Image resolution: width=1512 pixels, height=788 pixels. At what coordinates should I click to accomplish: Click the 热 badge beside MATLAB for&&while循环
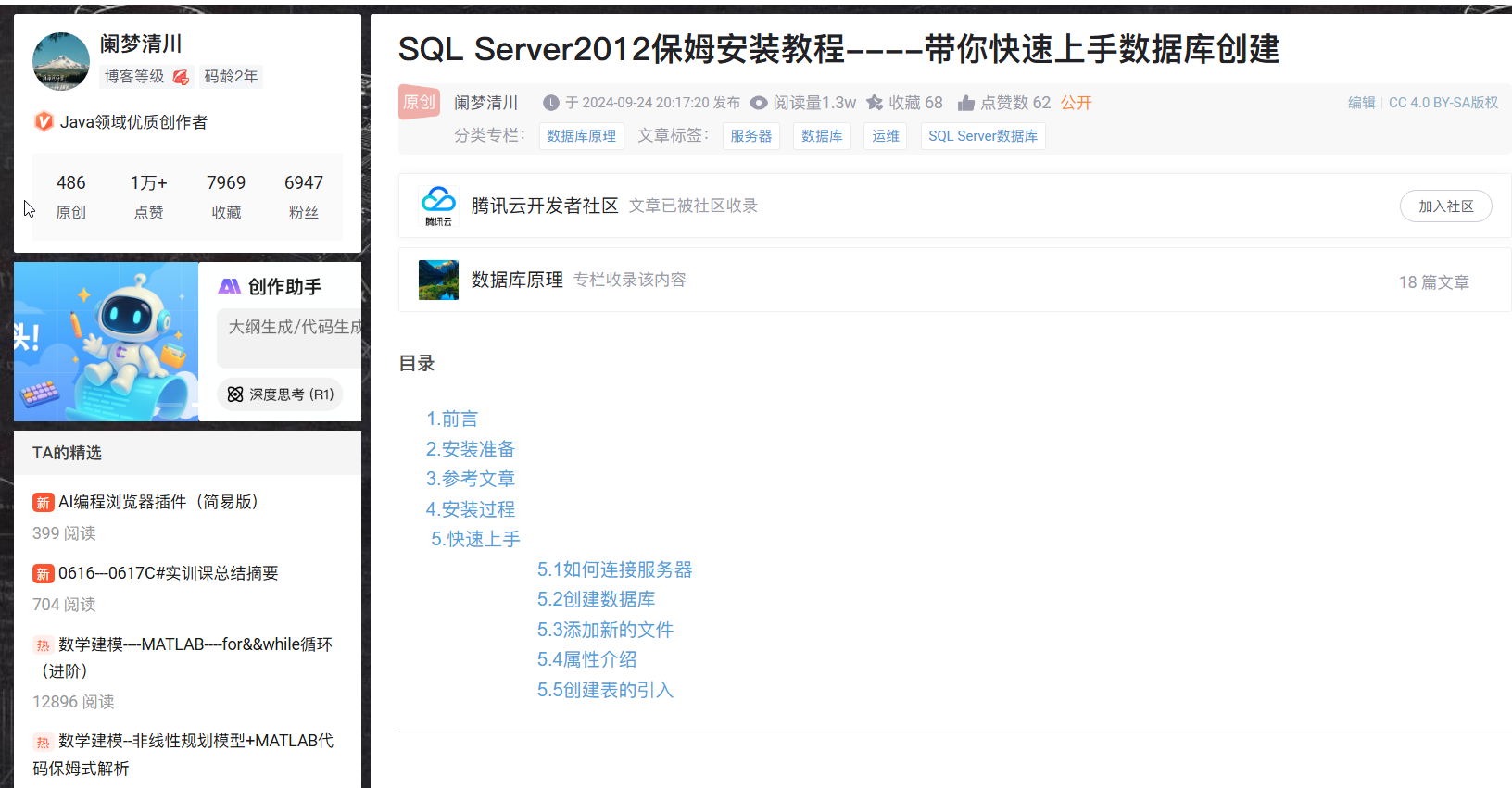(43, 645)
